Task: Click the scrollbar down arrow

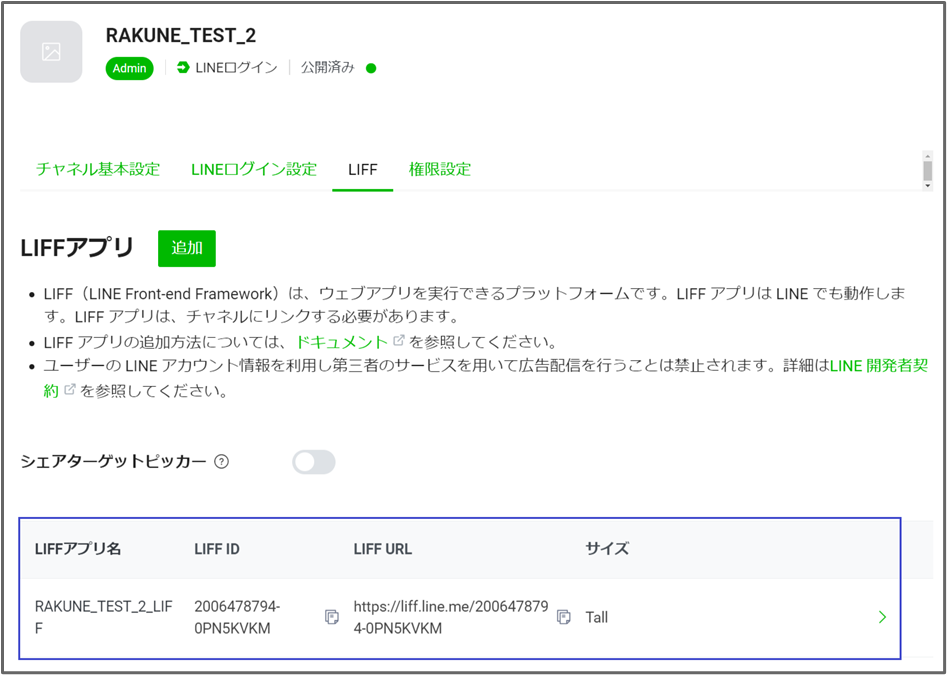Action: pyautogui.click(x=928, y=185)
